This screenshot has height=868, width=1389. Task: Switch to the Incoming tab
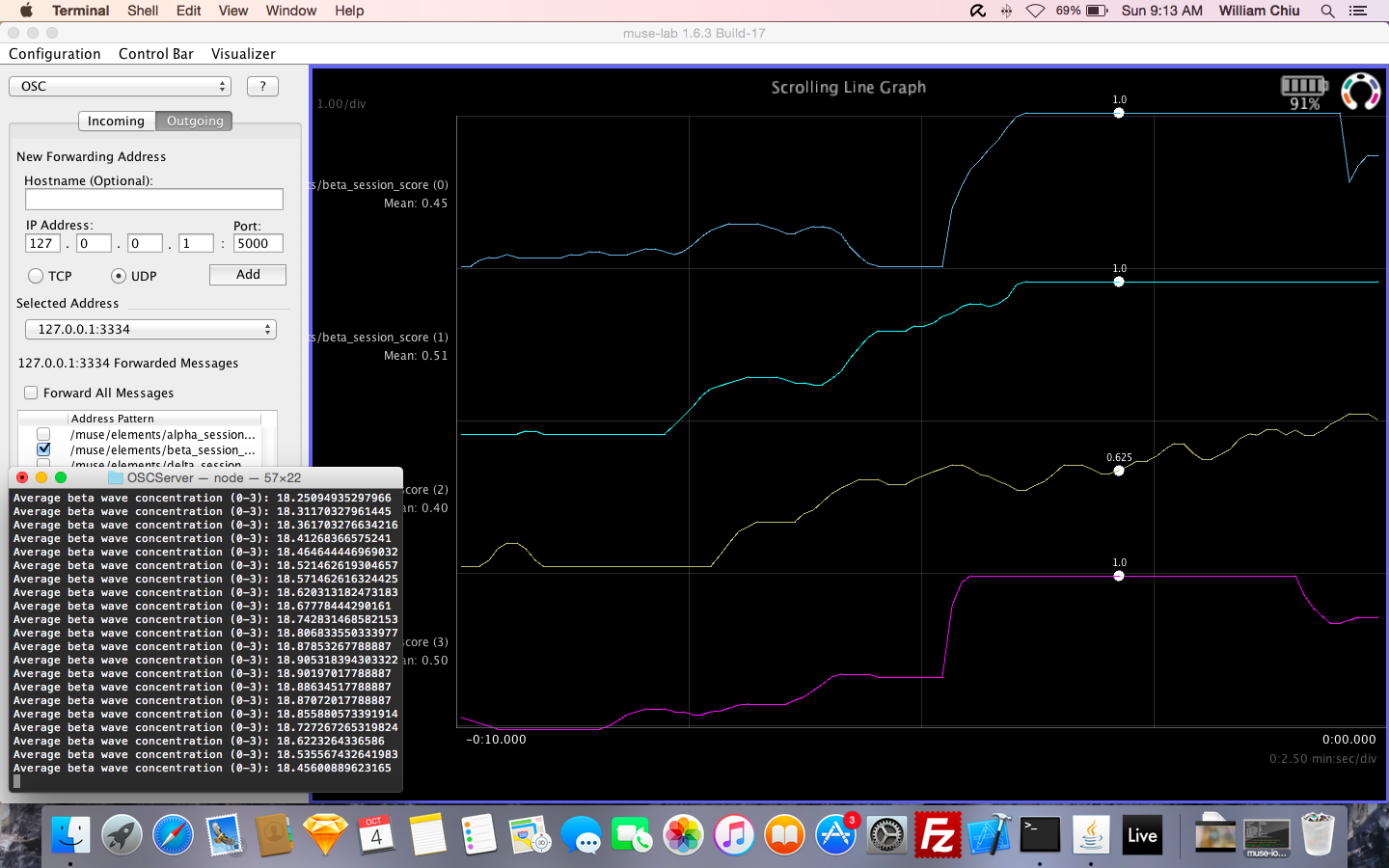click(116, 121)
